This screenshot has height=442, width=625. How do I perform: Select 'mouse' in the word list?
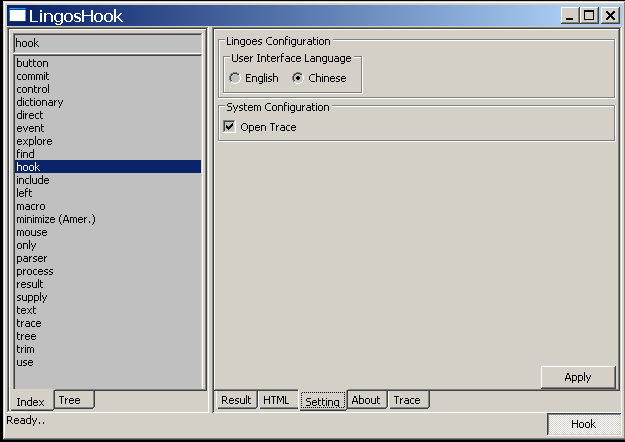(x=108, y=232)
